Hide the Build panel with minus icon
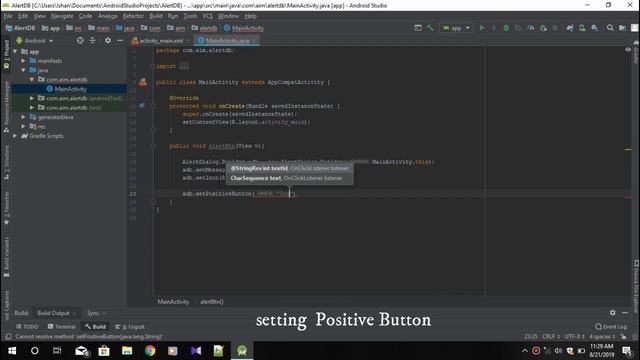 [625, 313]
